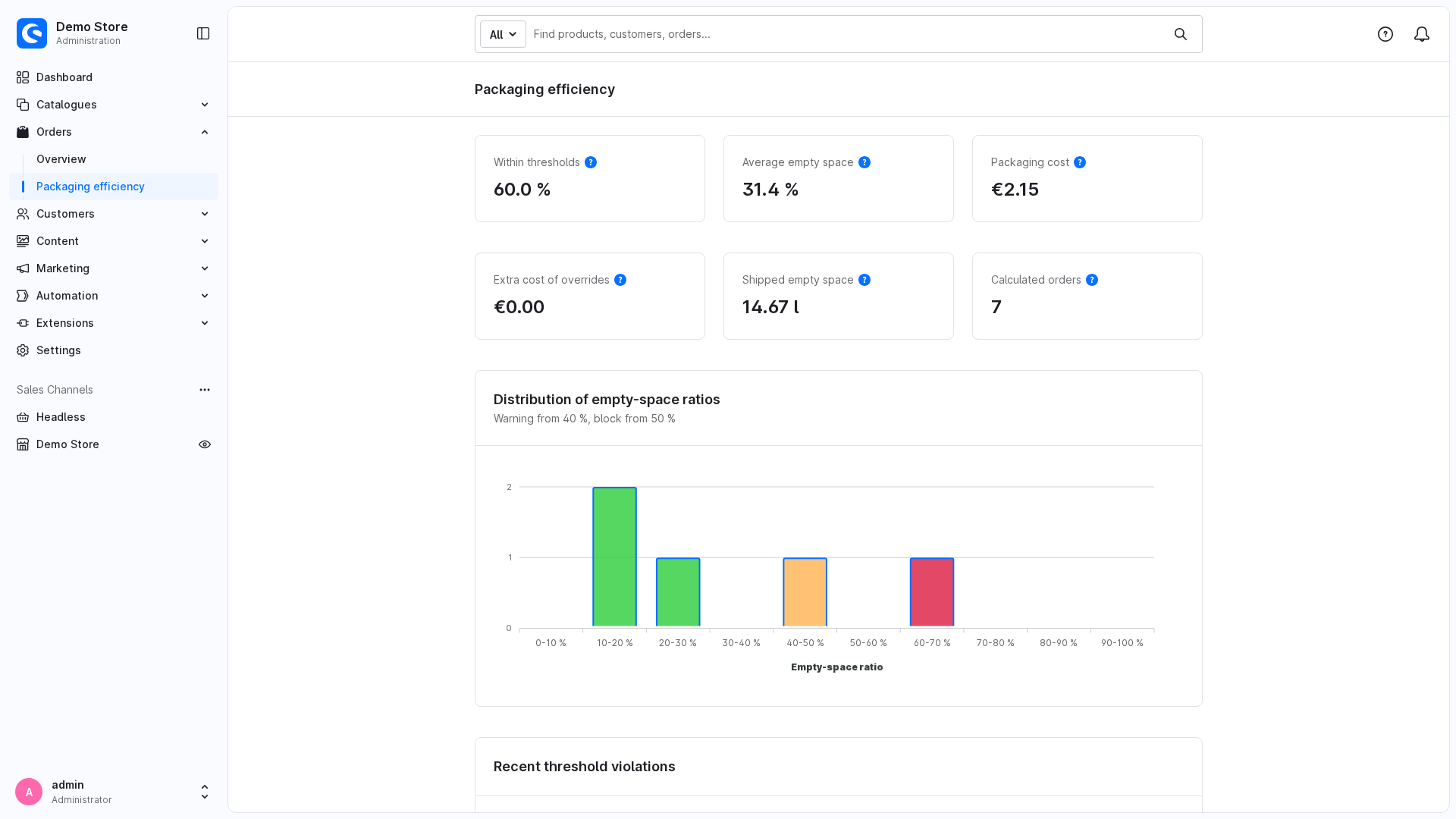The width and height of the screenshot is (1456, 819).
Task: Open the notifications bell
Action: [1422, 34]
